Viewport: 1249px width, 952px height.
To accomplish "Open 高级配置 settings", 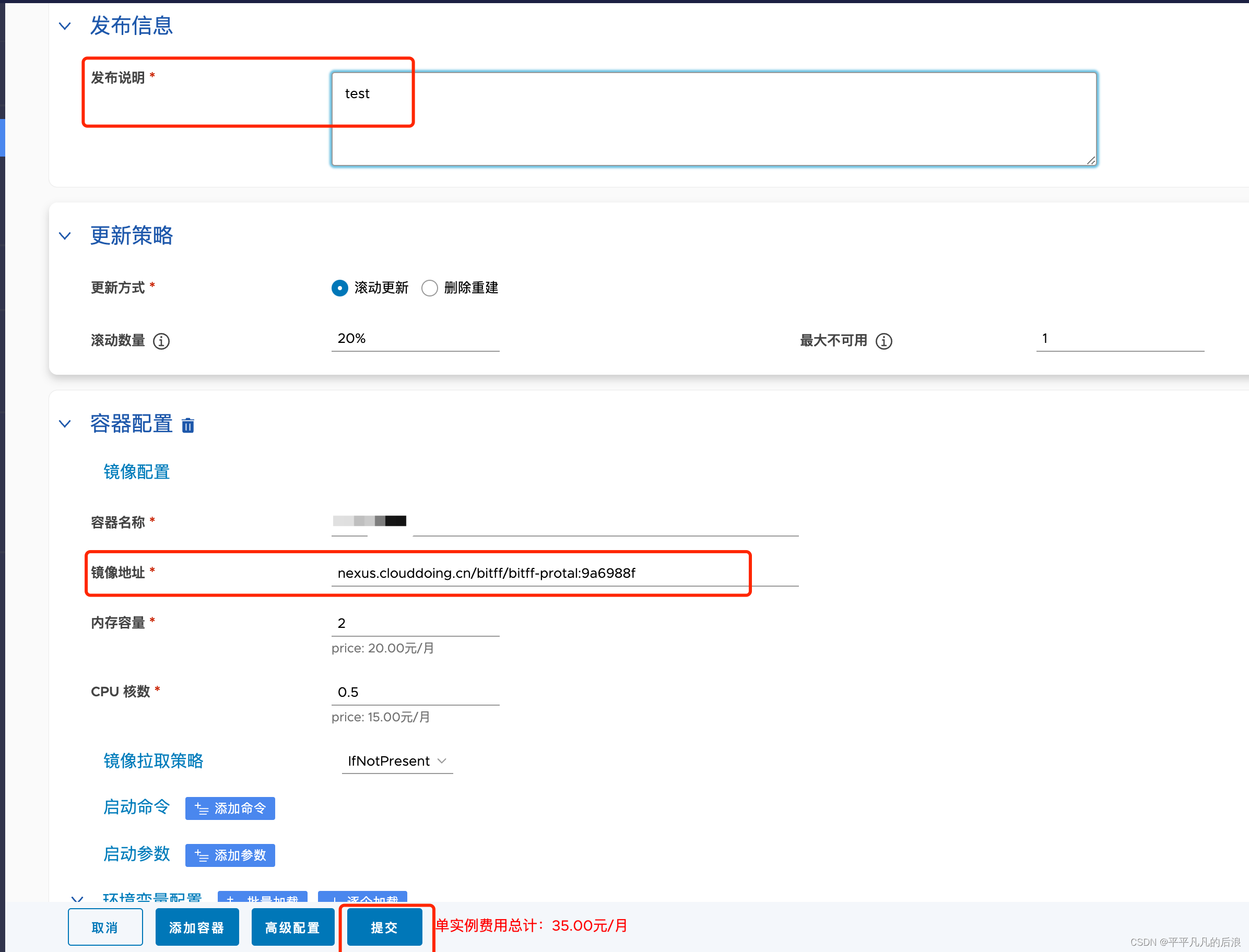I will [292, 927].
